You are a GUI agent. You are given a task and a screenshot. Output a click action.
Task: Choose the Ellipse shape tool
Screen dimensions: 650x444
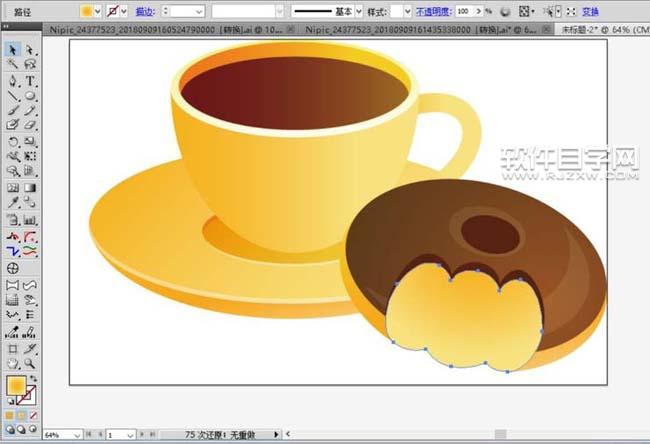(x=29, y=96)
